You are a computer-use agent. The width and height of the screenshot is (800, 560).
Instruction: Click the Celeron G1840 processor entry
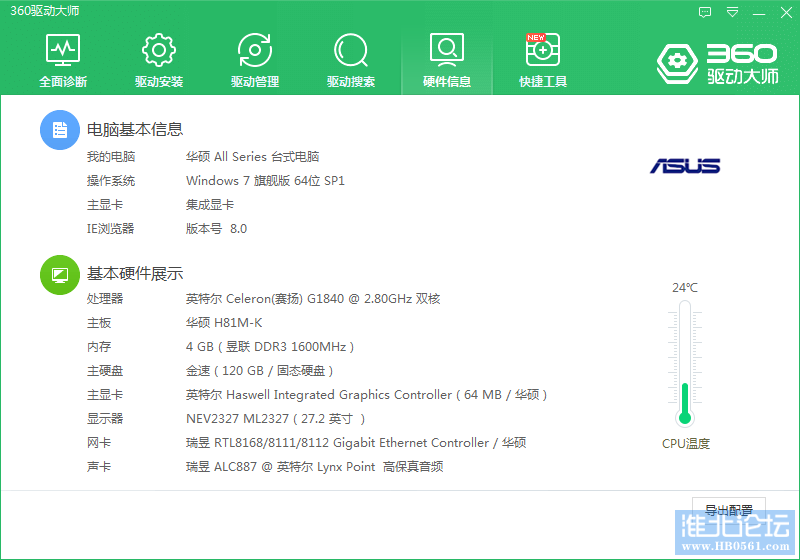[313, 298]
